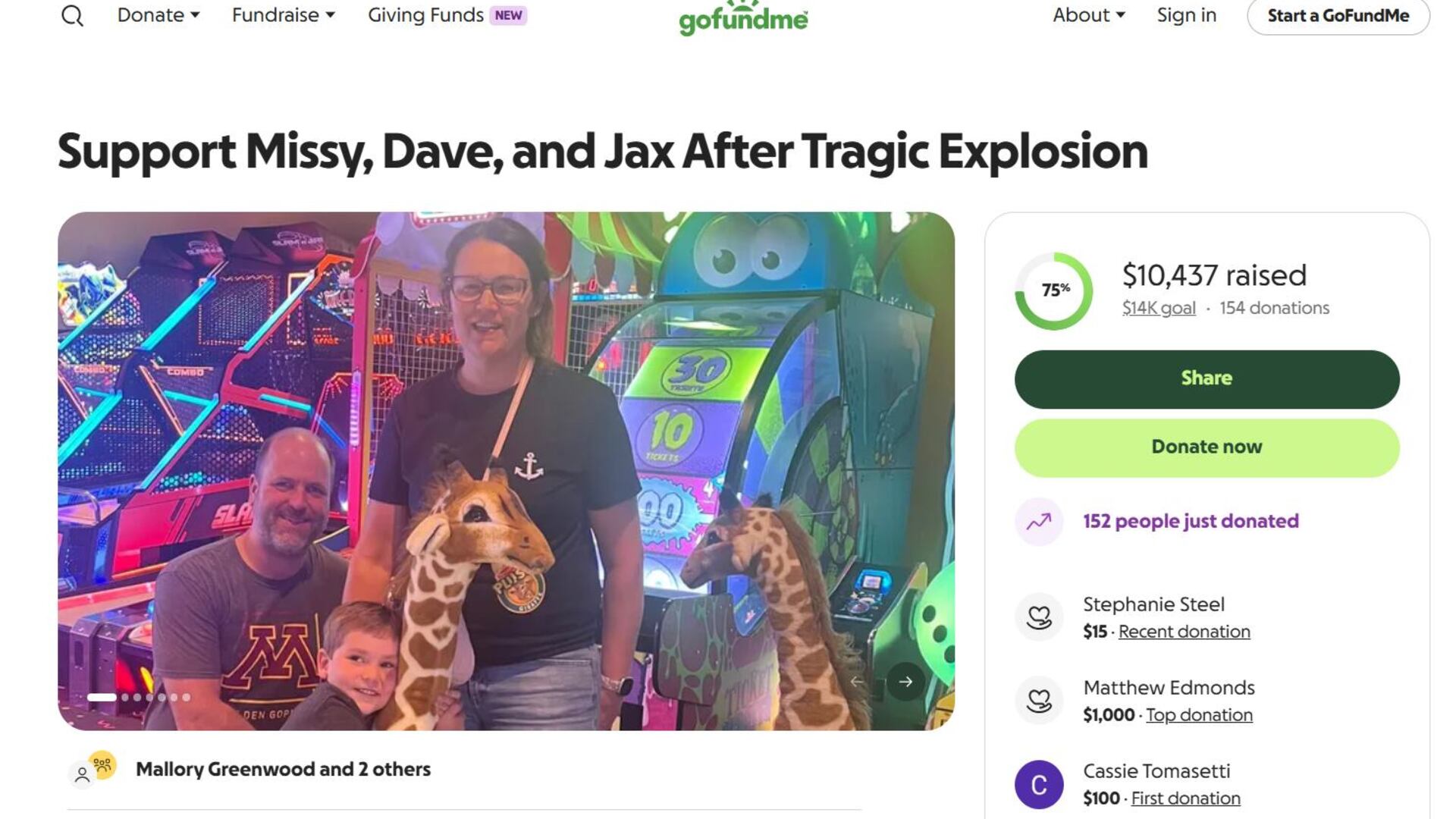1456x819 pixels.
Task: Open the Sign in page
Action: (1186, 15)
